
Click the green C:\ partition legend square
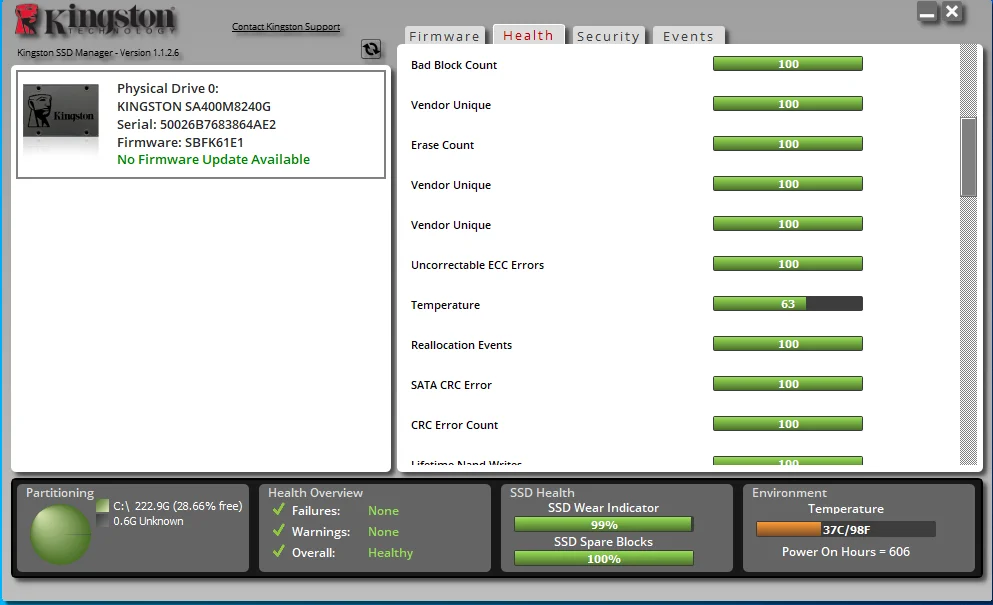pos(103,506)
